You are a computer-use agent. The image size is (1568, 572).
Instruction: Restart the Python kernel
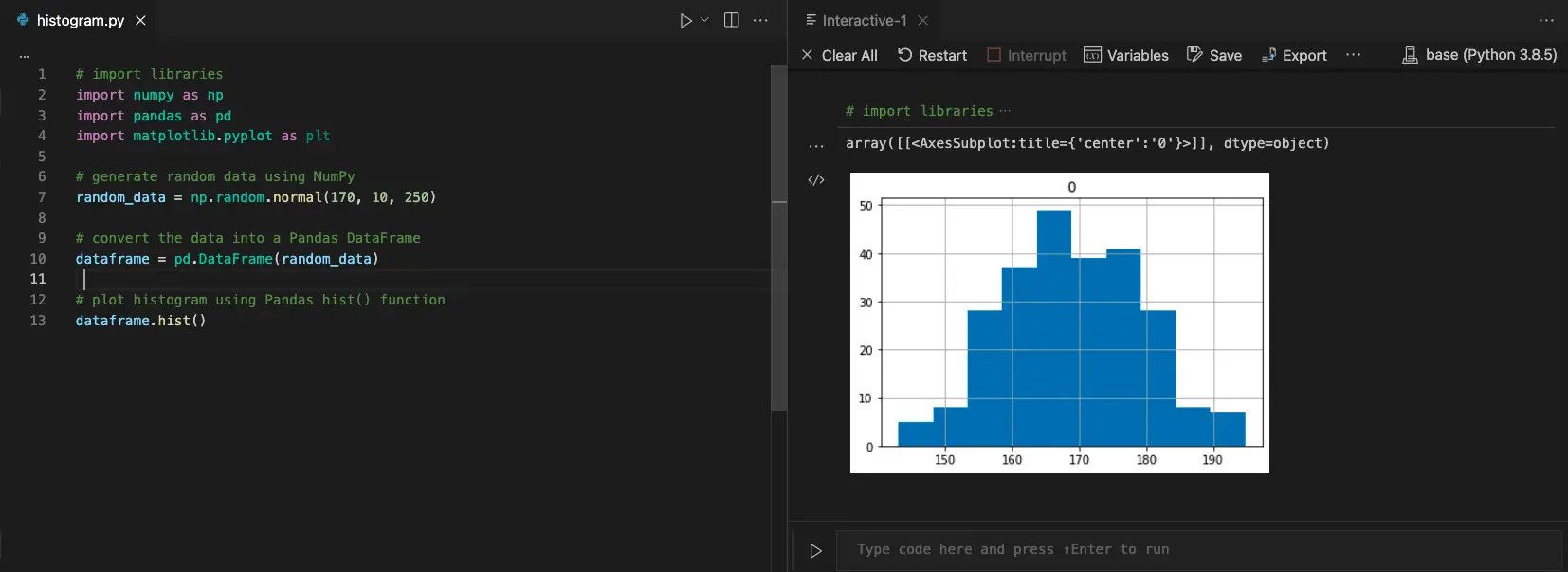[x=932, y=55]
